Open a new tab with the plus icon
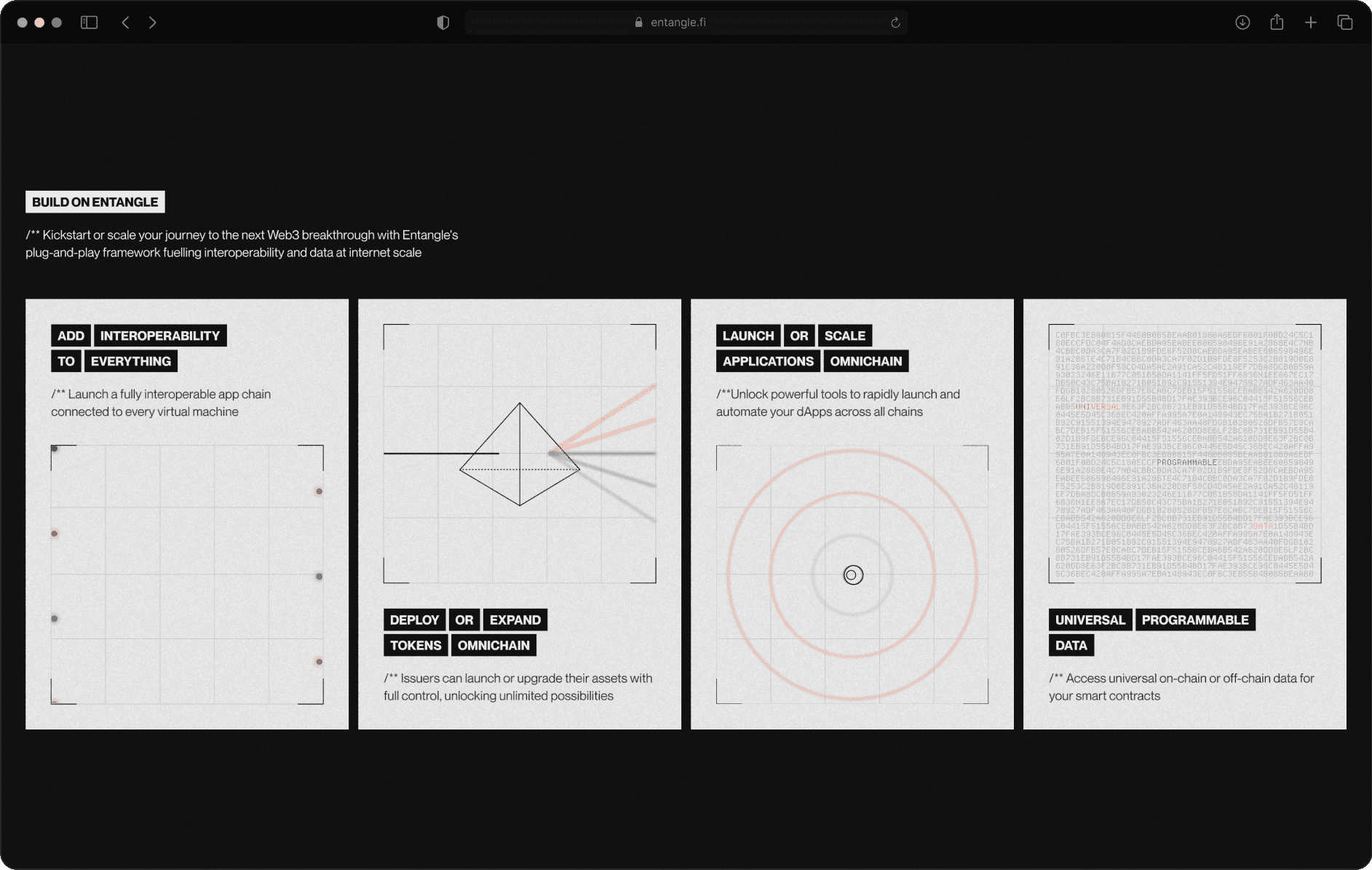1372x870 pixels. pos(1310,23)
